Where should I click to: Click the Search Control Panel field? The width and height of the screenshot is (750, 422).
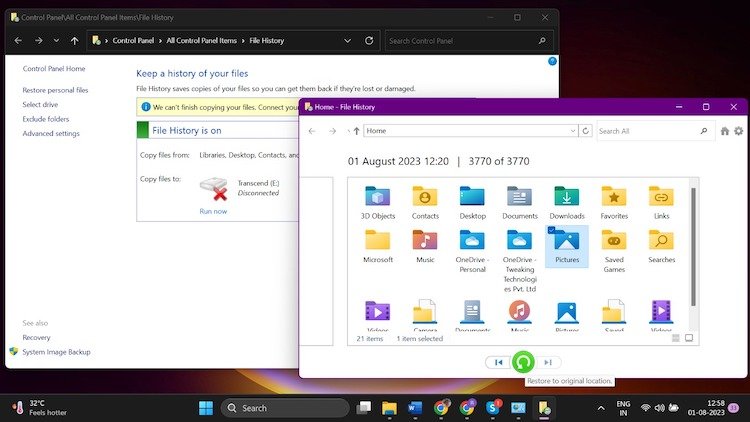[x=469, y=41]
